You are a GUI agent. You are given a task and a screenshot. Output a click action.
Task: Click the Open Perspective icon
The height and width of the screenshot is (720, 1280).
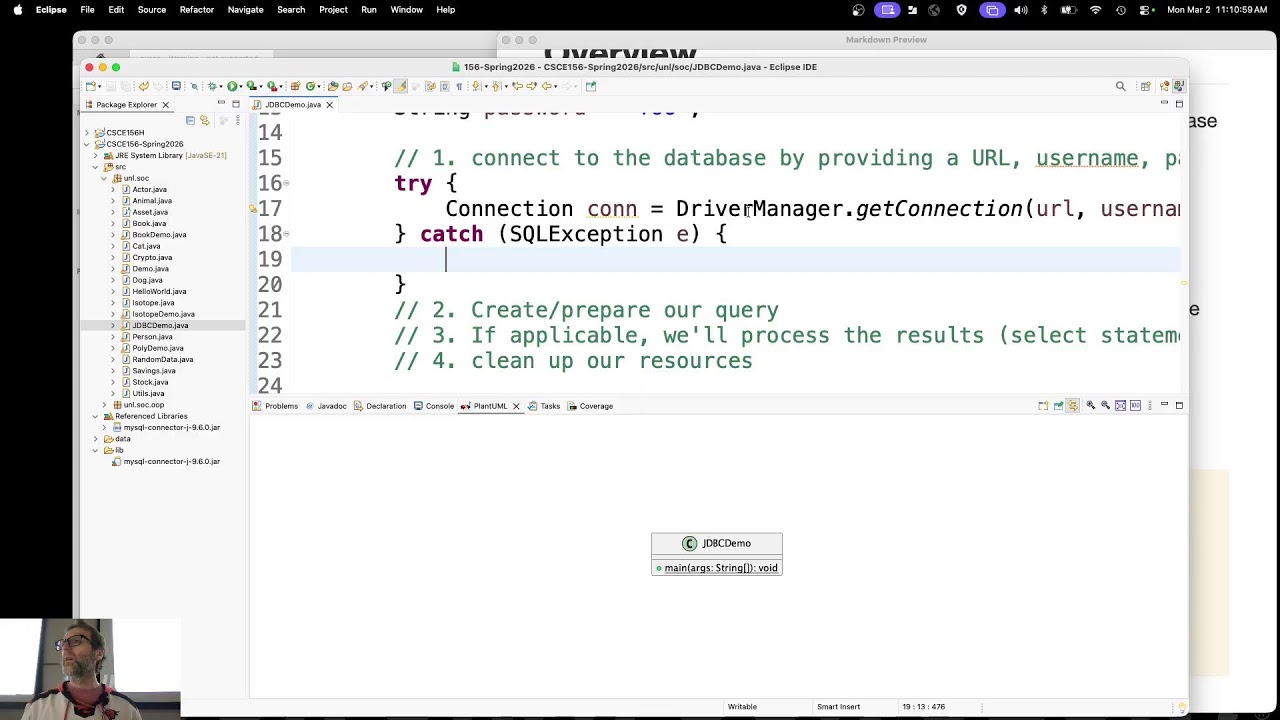pos(1145,87)
